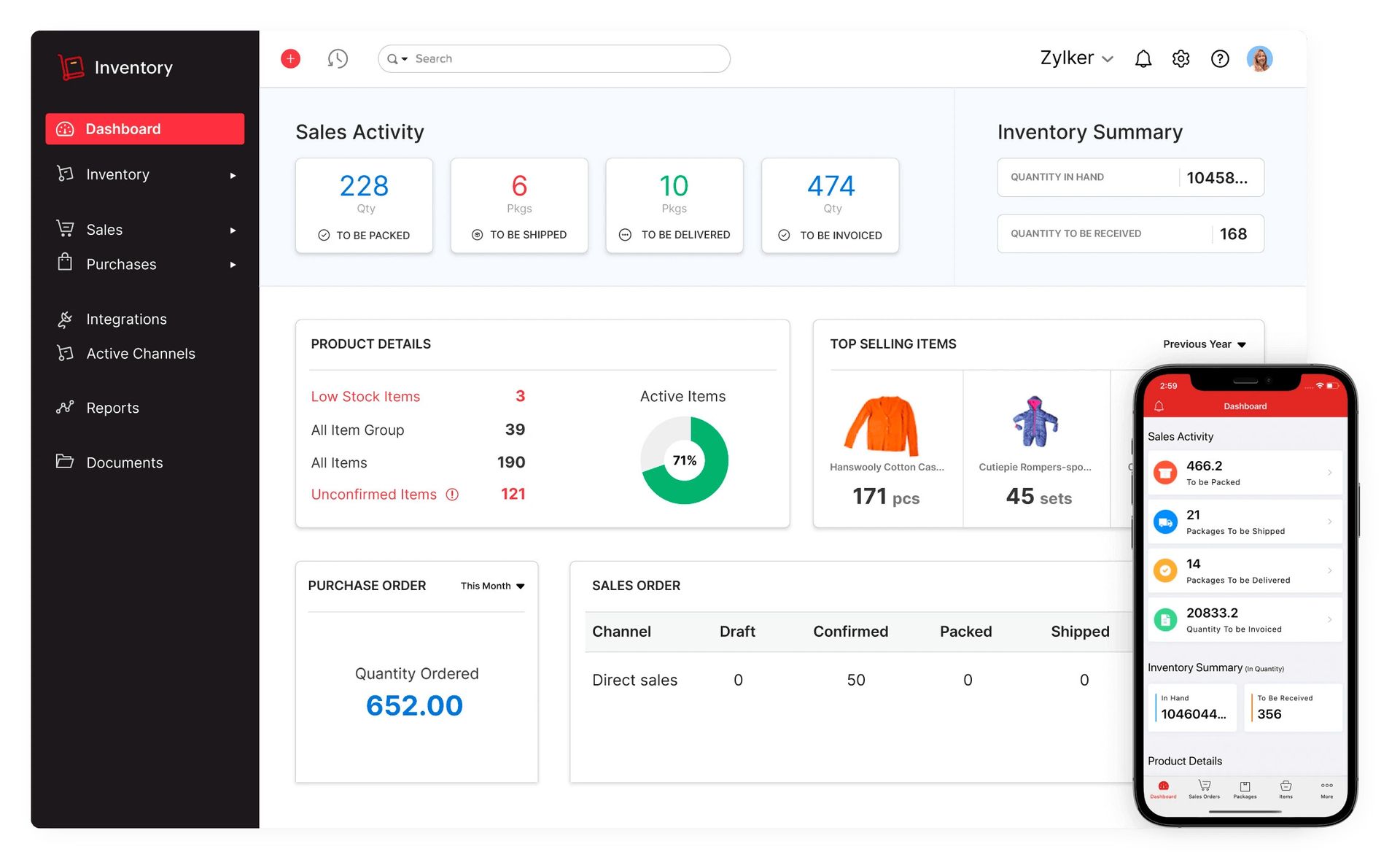Open the Low Stock Items link
The image size is (1400, 868).
pos(365,396)
